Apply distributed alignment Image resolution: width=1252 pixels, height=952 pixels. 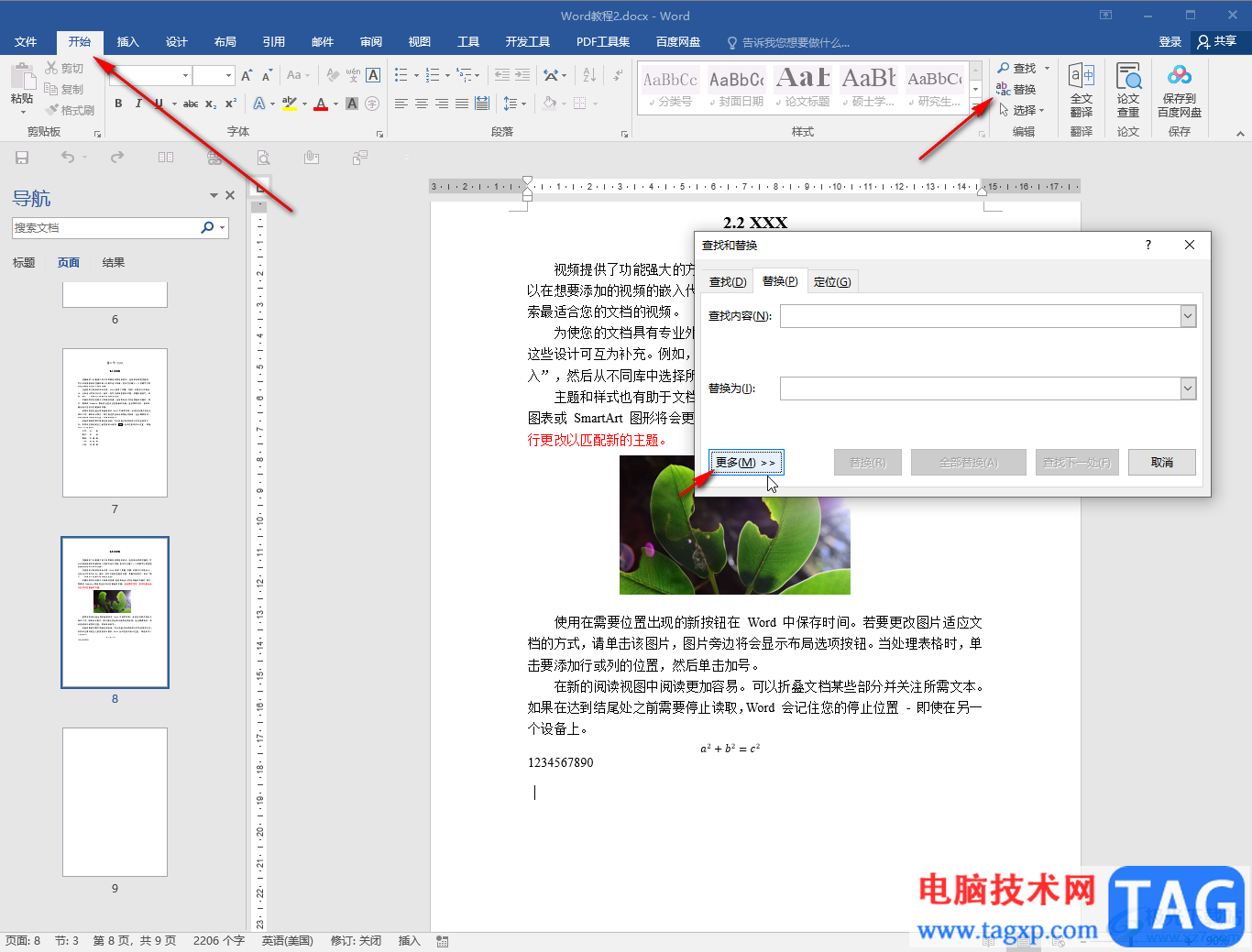[x=482, y=104]
